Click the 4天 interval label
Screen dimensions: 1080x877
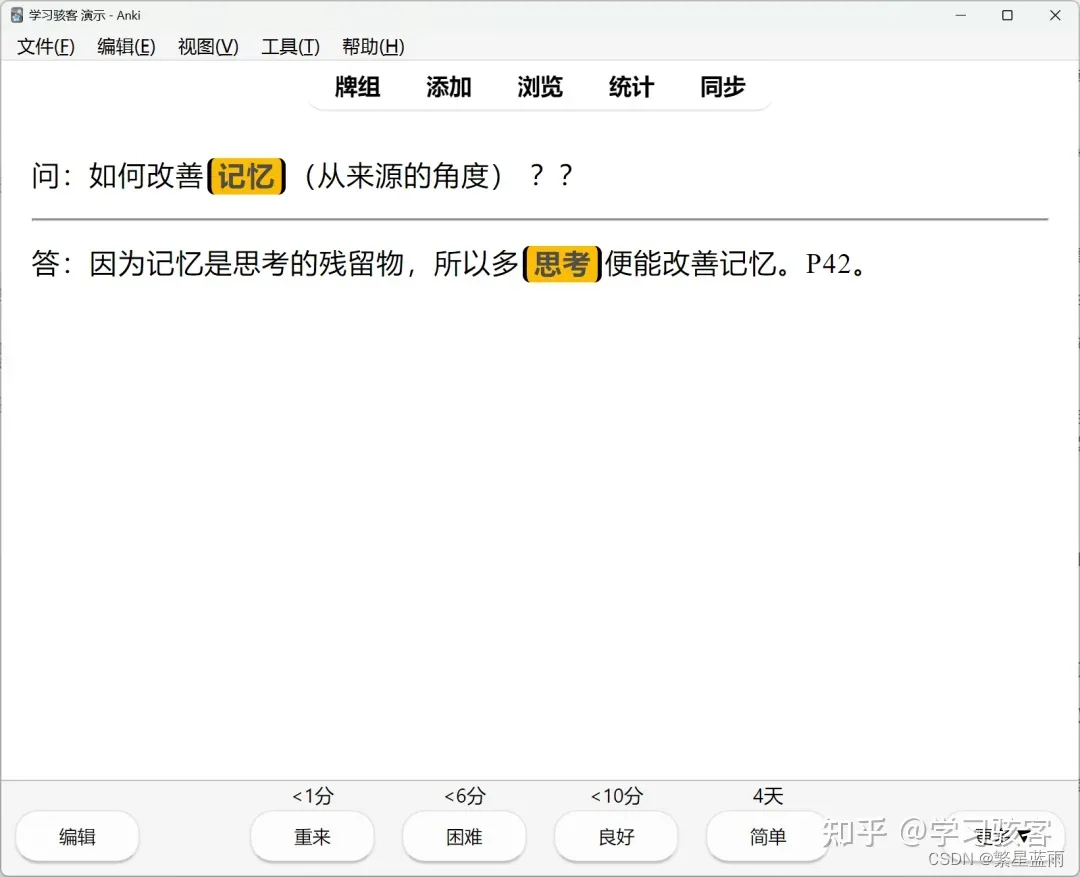click(x=768, y=796)
